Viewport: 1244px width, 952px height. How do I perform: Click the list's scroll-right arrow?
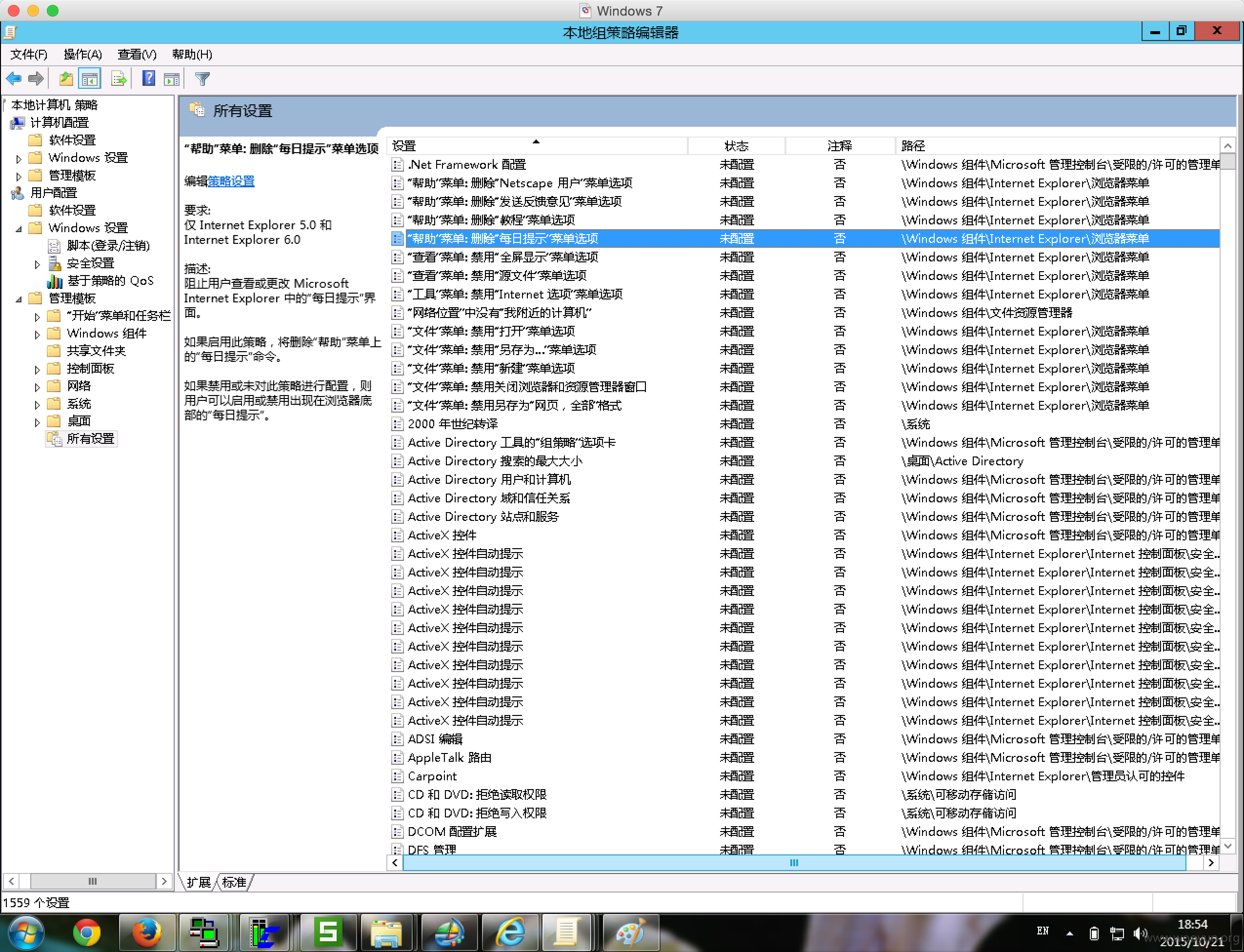(x=1211, y=862)
